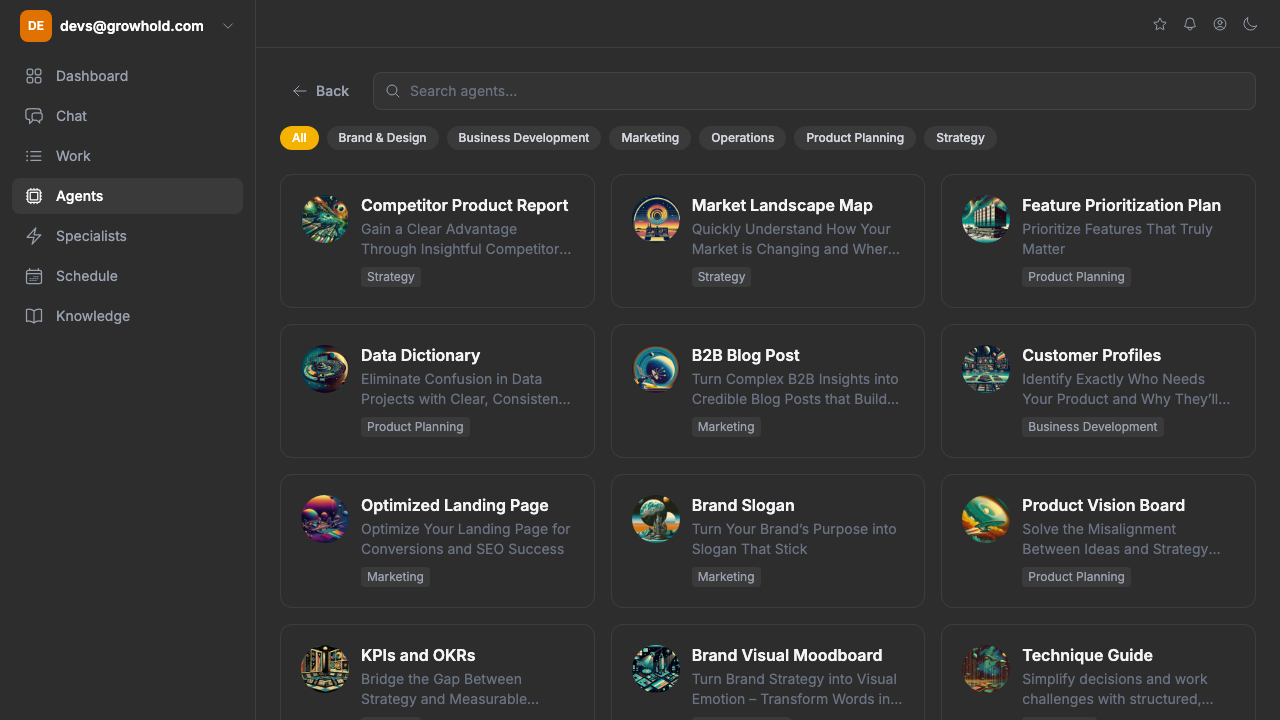Viewport: 1280px width, 720px height.
Task: Click the Back button
Action: 320,91
